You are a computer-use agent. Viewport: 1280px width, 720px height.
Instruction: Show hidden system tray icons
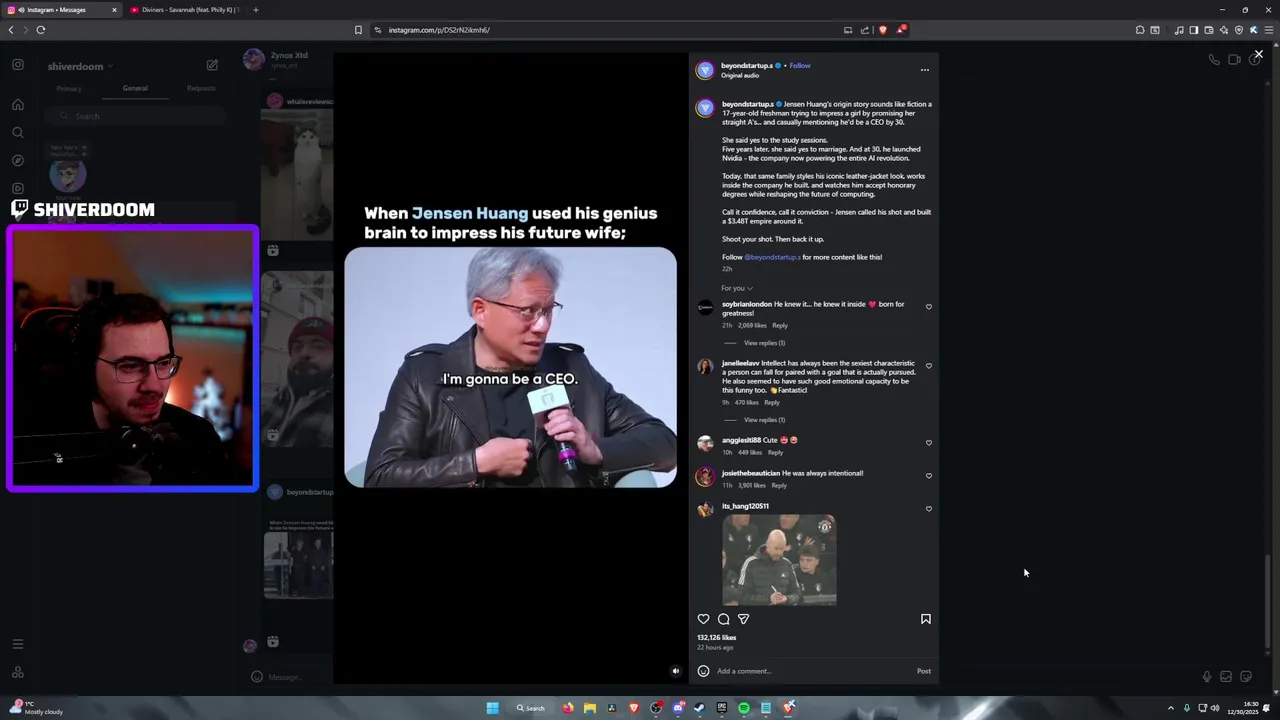coord(1171,708)
